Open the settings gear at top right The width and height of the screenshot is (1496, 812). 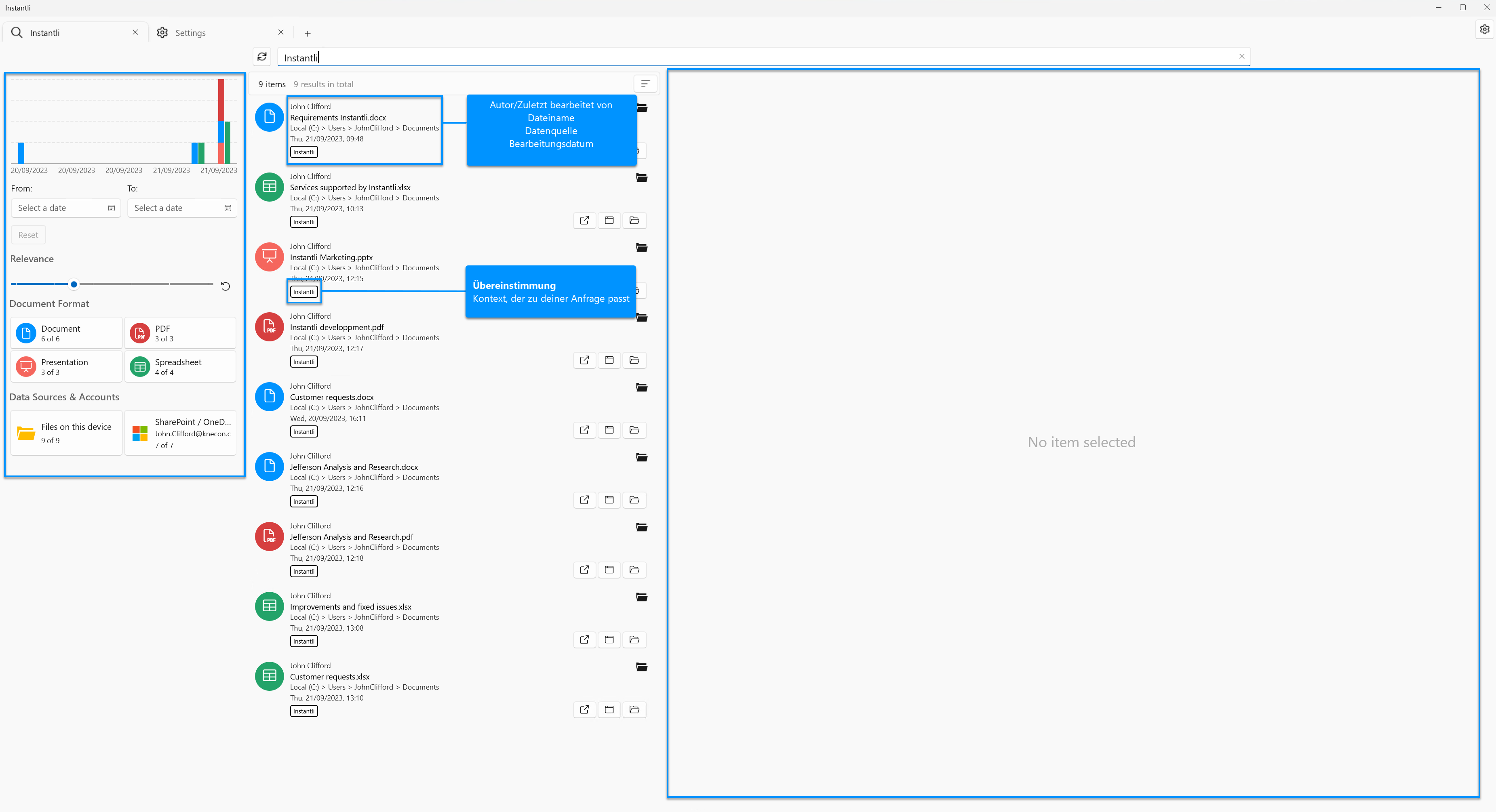click(x=1484, y=29)
